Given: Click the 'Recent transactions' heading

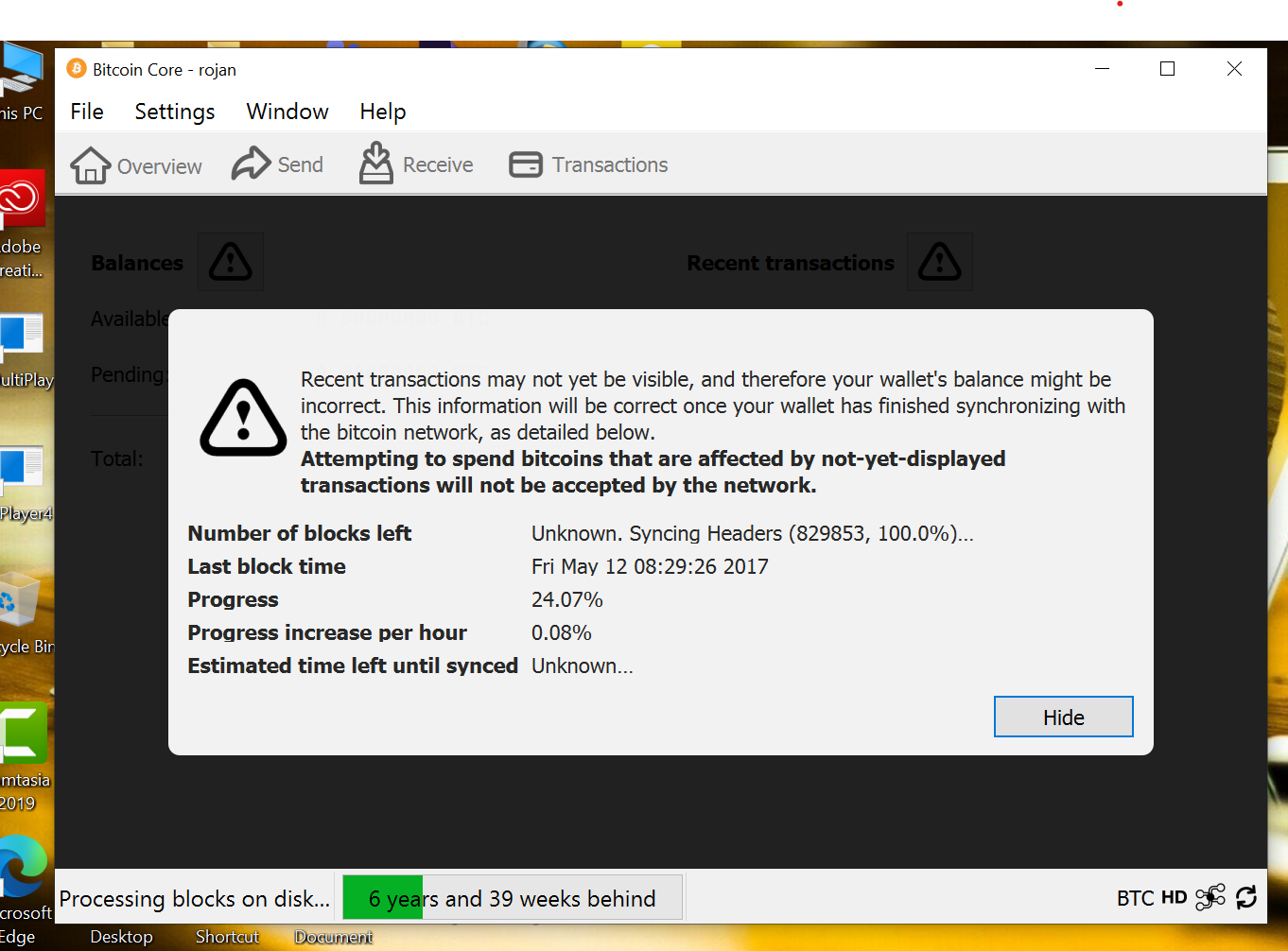Looking at the screenshot, I should click(x=791, y=263).
